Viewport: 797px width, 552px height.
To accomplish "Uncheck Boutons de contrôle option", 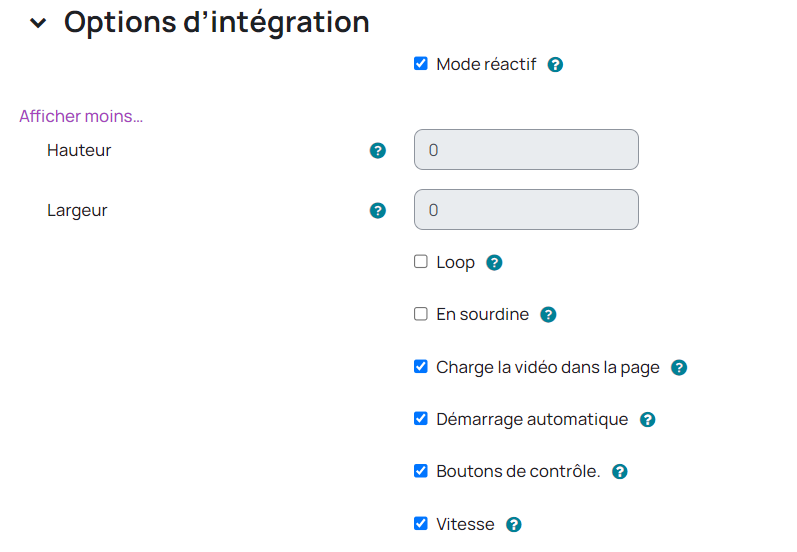I will [x=421, y=471].
